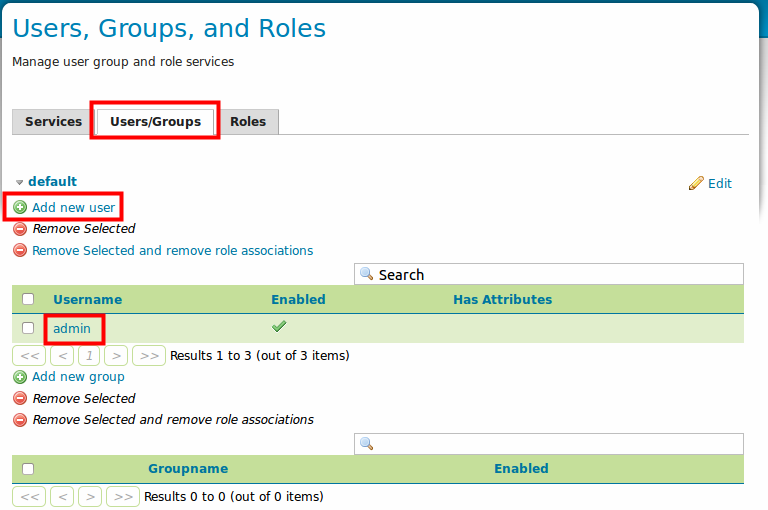Go to last users page with >> button
The width and height of the screenshot is (768, 510).
click(x=149, y=356)
